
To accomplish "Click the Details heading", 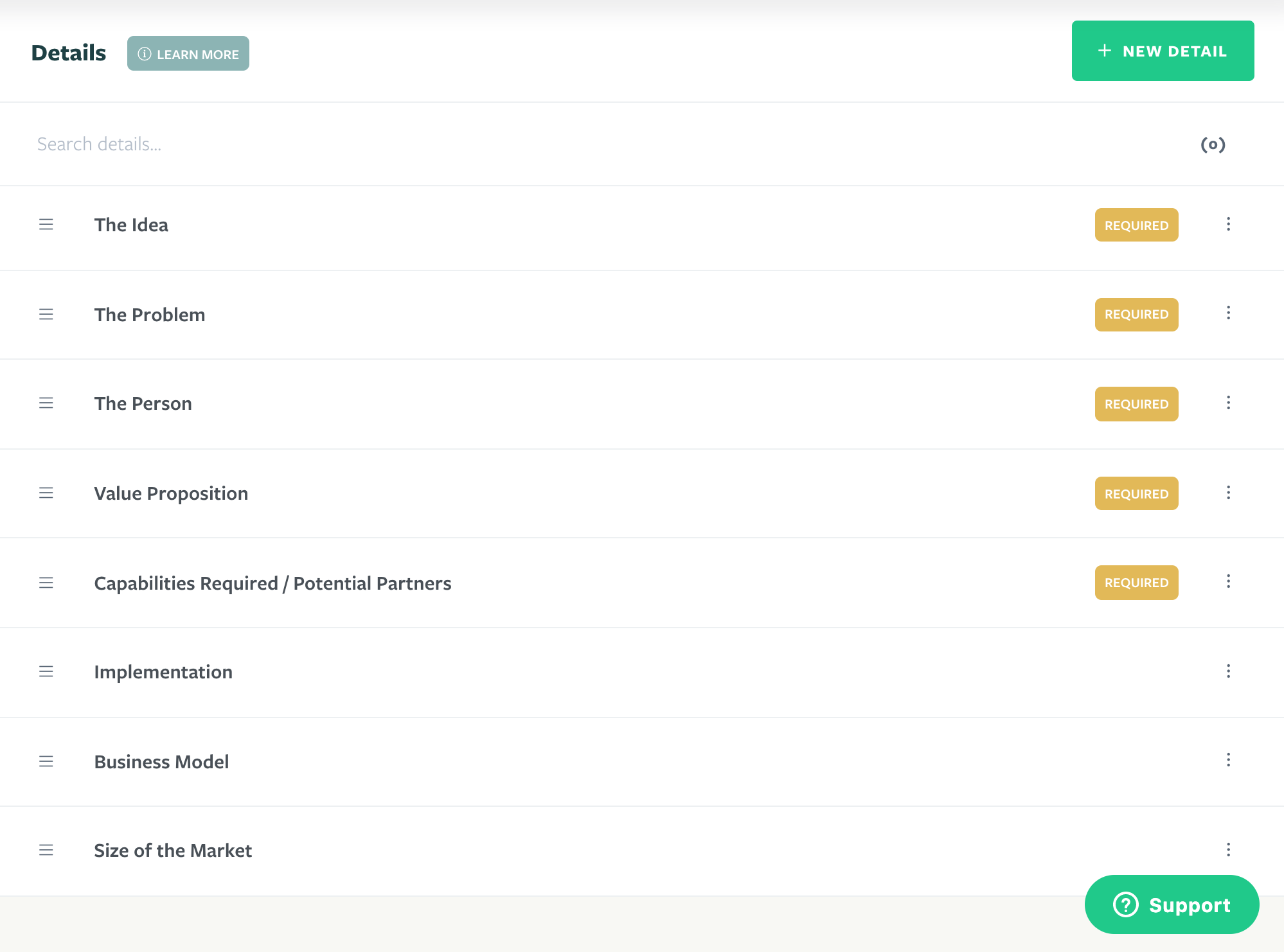I will click(x=69, y=53).
